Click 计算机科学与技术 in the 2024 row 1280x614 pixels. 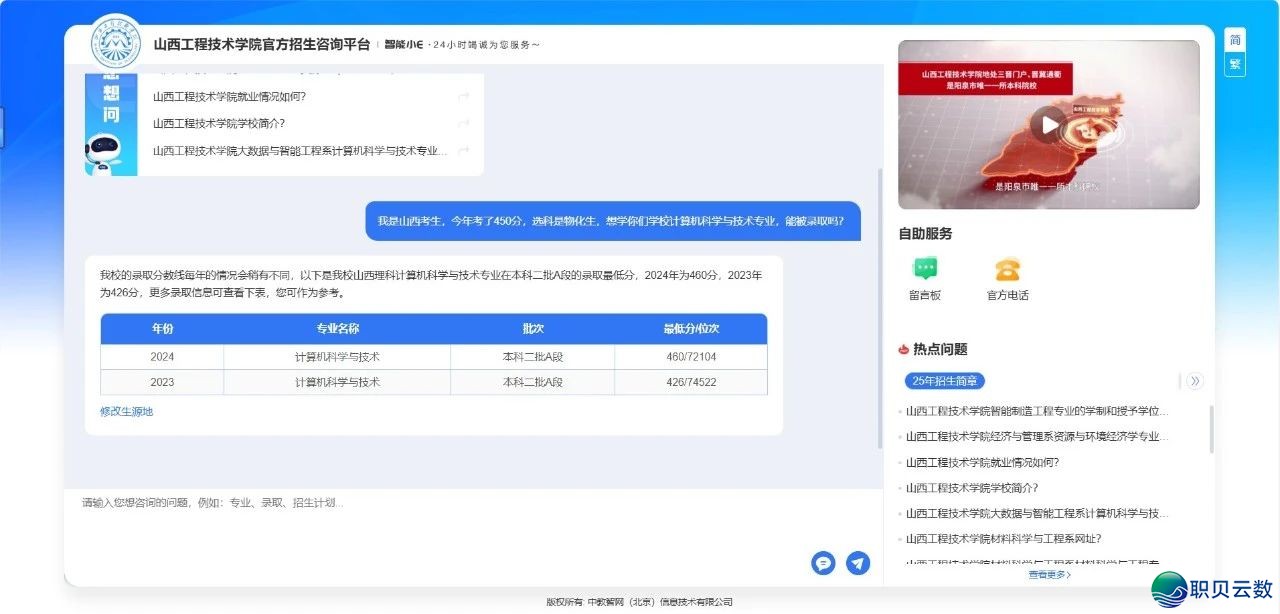click(337, 357)
